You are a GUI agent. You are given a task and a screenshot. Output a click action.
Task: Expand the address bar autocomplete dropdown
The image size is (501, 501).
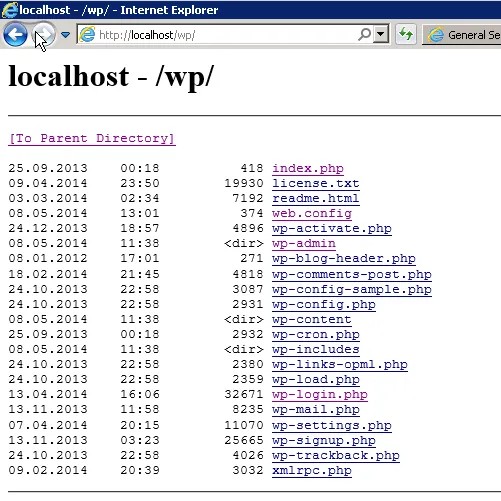pyautogui.click(x=380, y=34)
